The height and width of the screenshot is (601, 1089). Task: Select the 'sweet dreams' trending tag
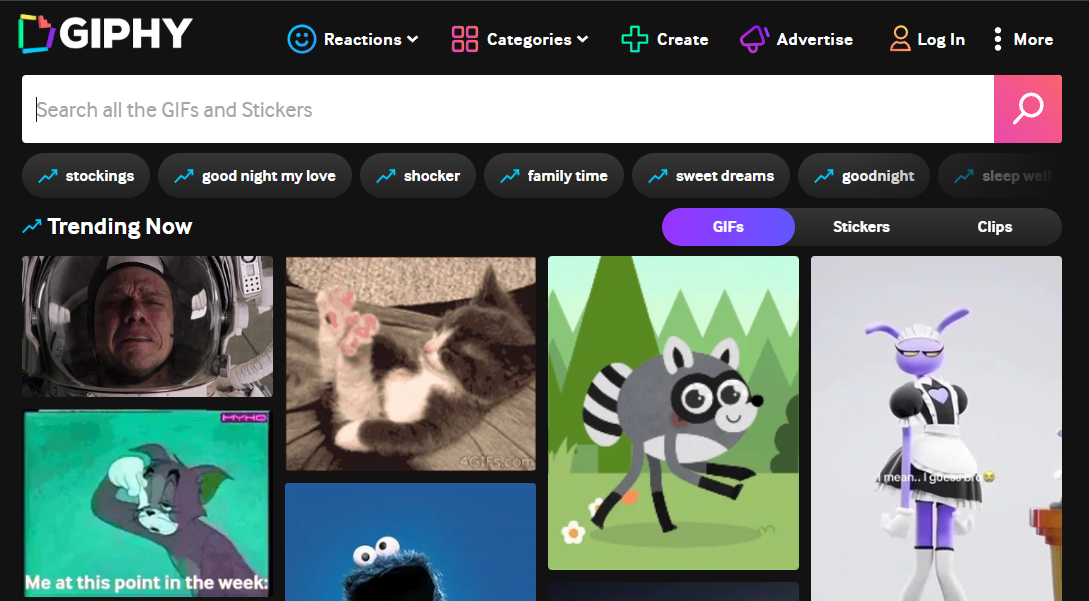point(711,176)
